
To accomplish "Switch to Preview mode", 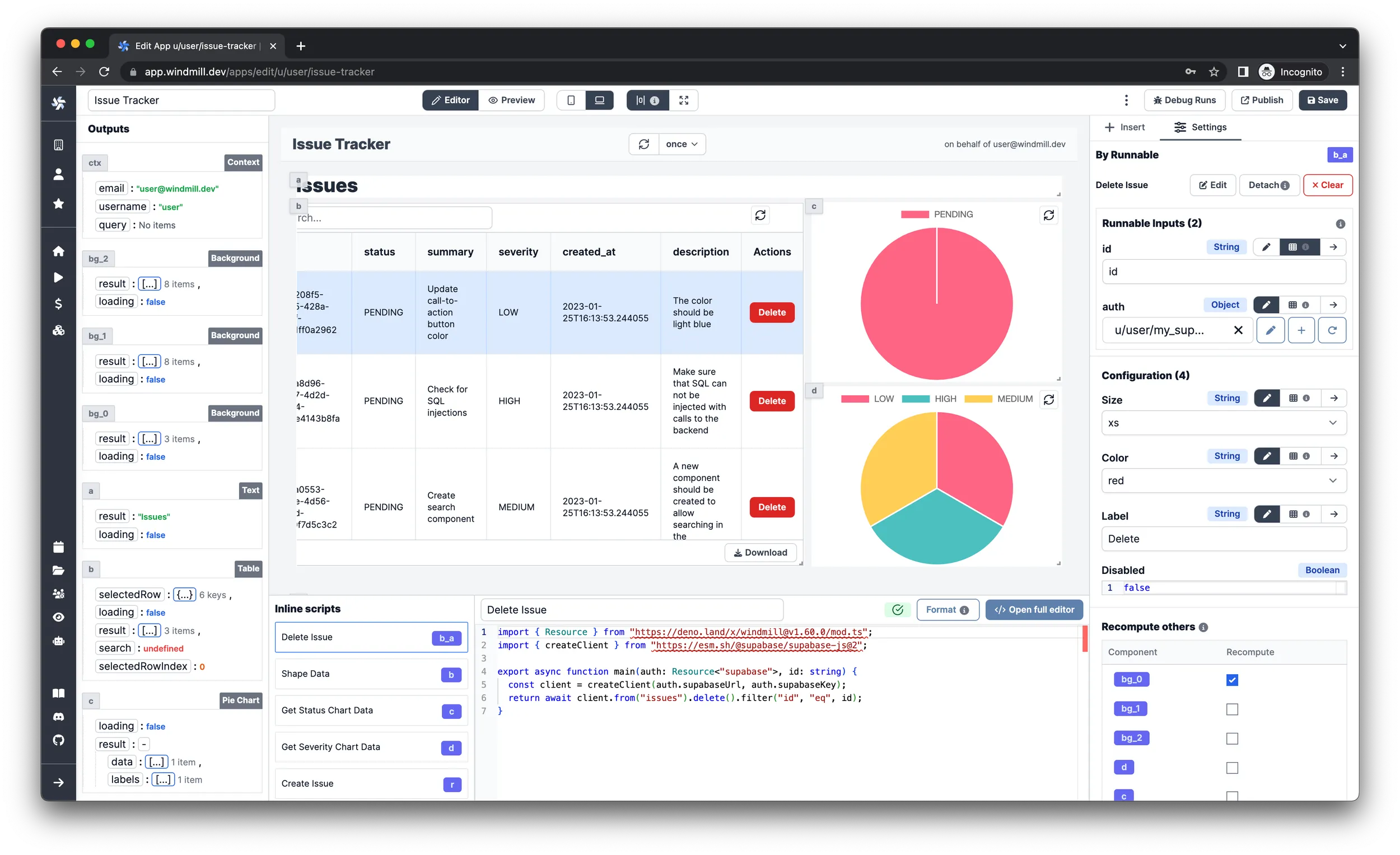I will point(511,100).
